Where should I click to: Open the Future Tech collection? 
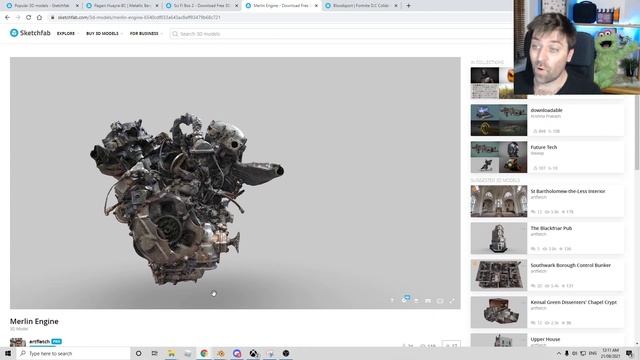coord(543,147)
